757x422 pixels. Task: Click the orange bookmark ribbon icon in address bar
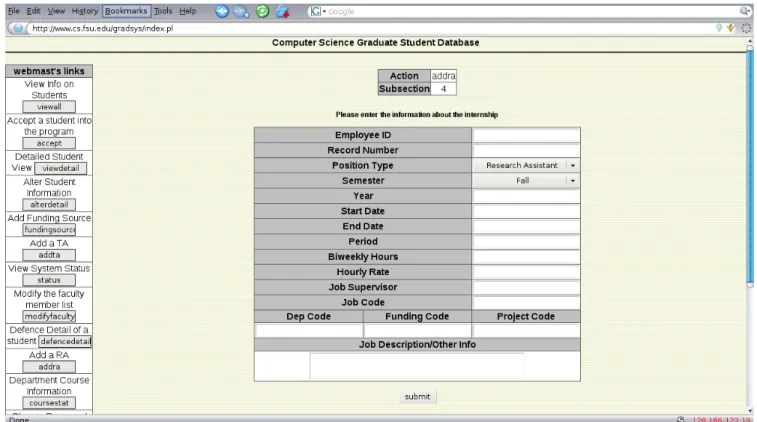point(731,28)
